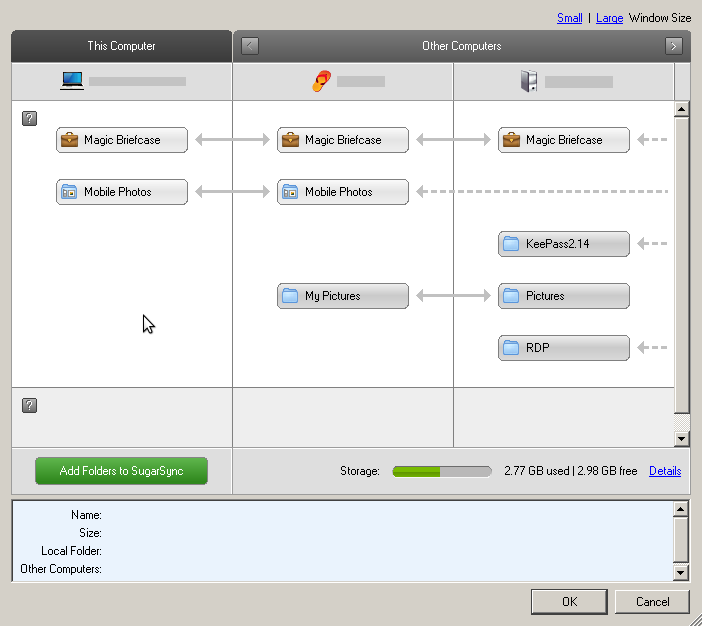Click the dashed arrow beside KeePass2.14
The image size is (702, 626).
pyautogui.click(x=652, y=244)
